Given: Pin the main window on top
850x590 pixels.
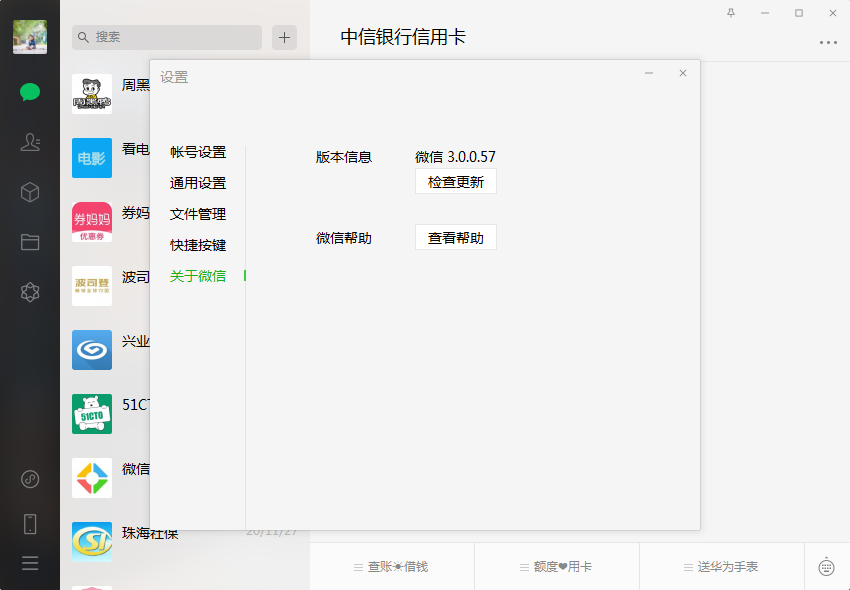Looking at the screenshot, I should (x=731, y=13).
